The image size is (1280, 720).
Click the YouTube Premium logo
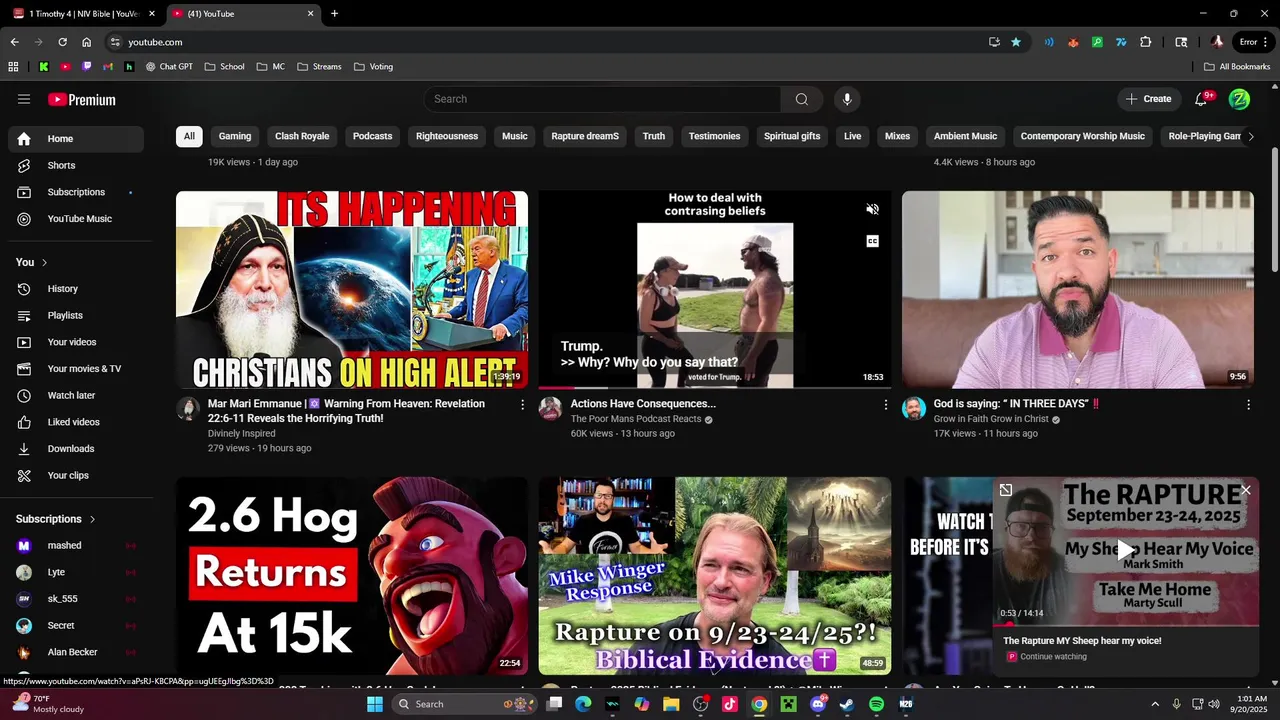pos(82,99)
